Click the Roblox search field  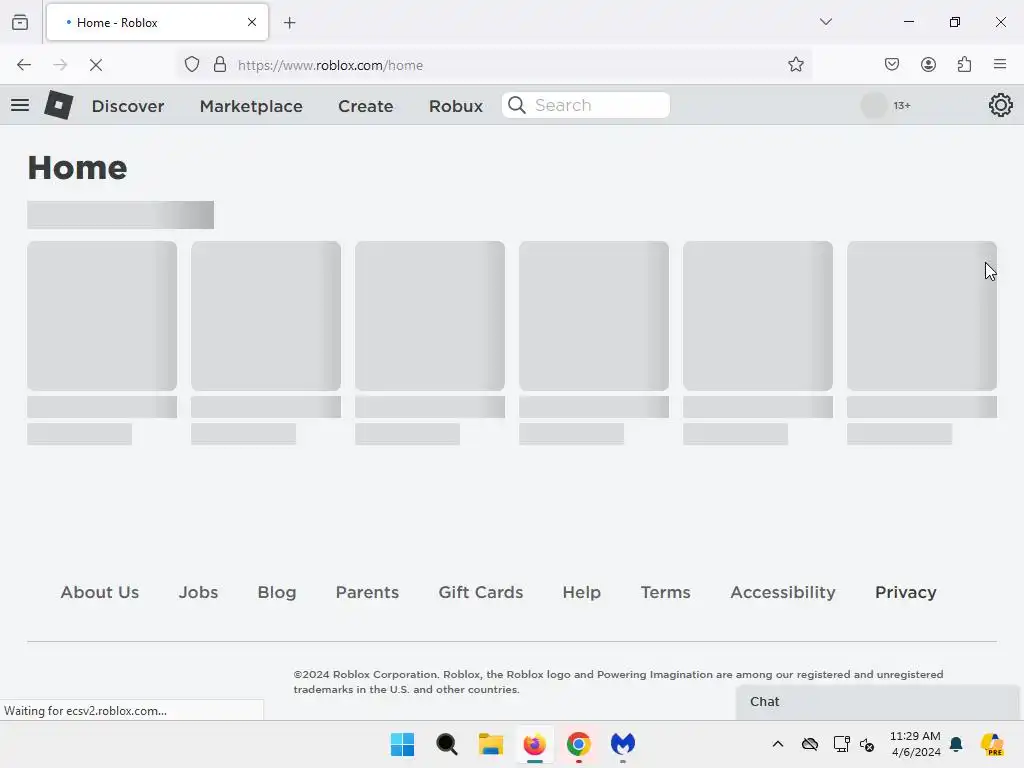pos(586,105)
